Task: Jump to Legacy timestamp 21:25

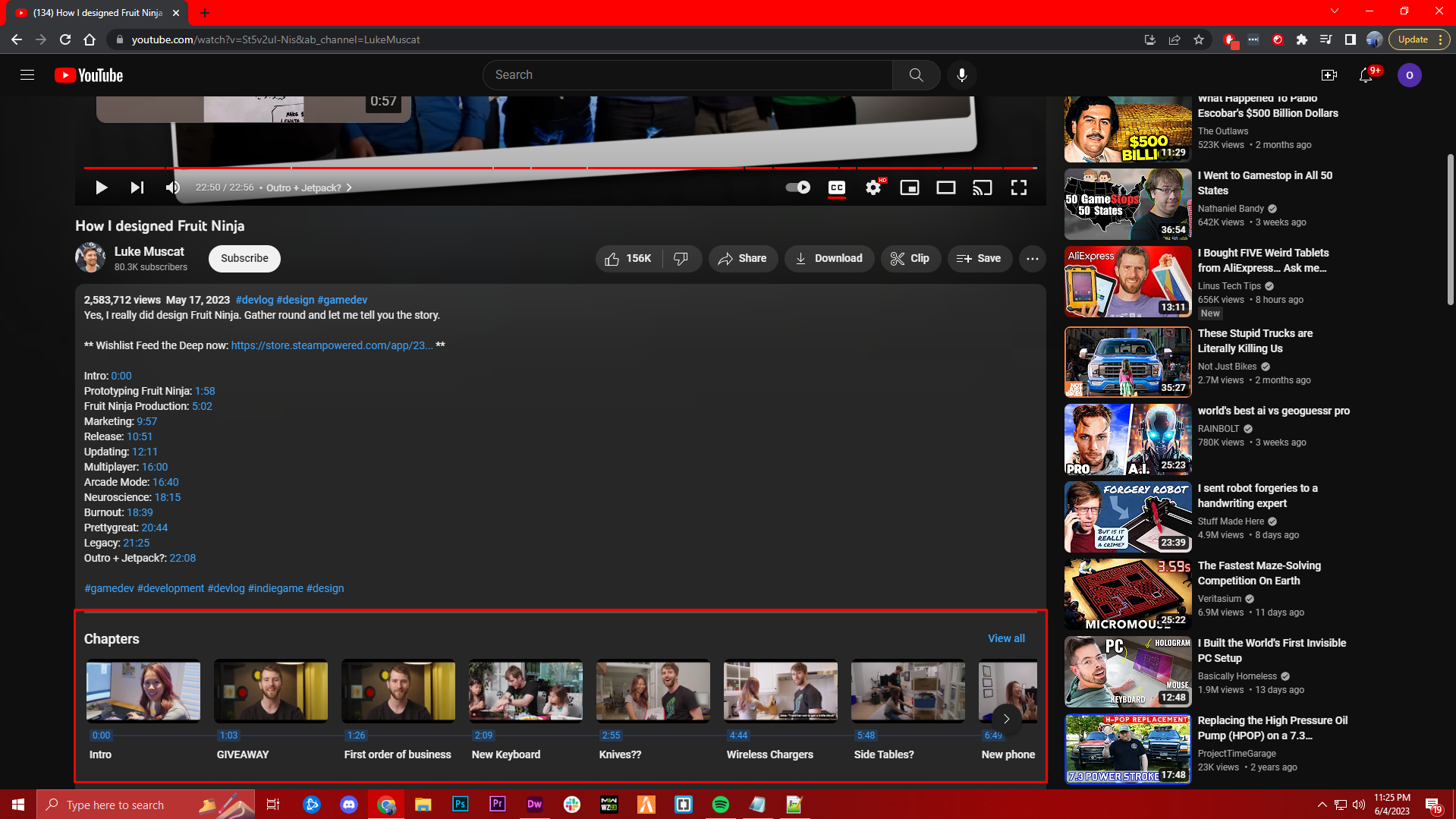Action: point(137,543)
